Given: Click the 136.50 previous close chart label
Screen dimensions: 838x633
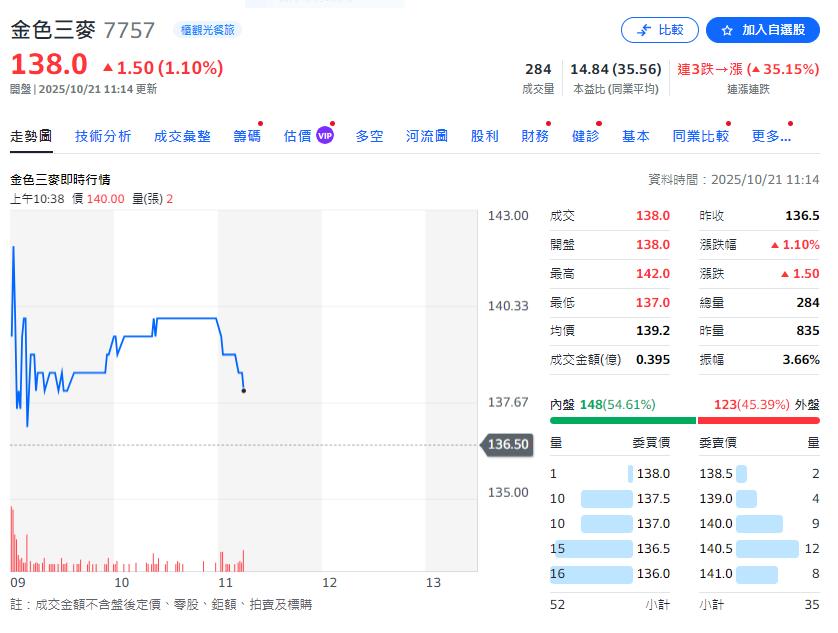Looking at the screenshot, I should click(508, 444).
